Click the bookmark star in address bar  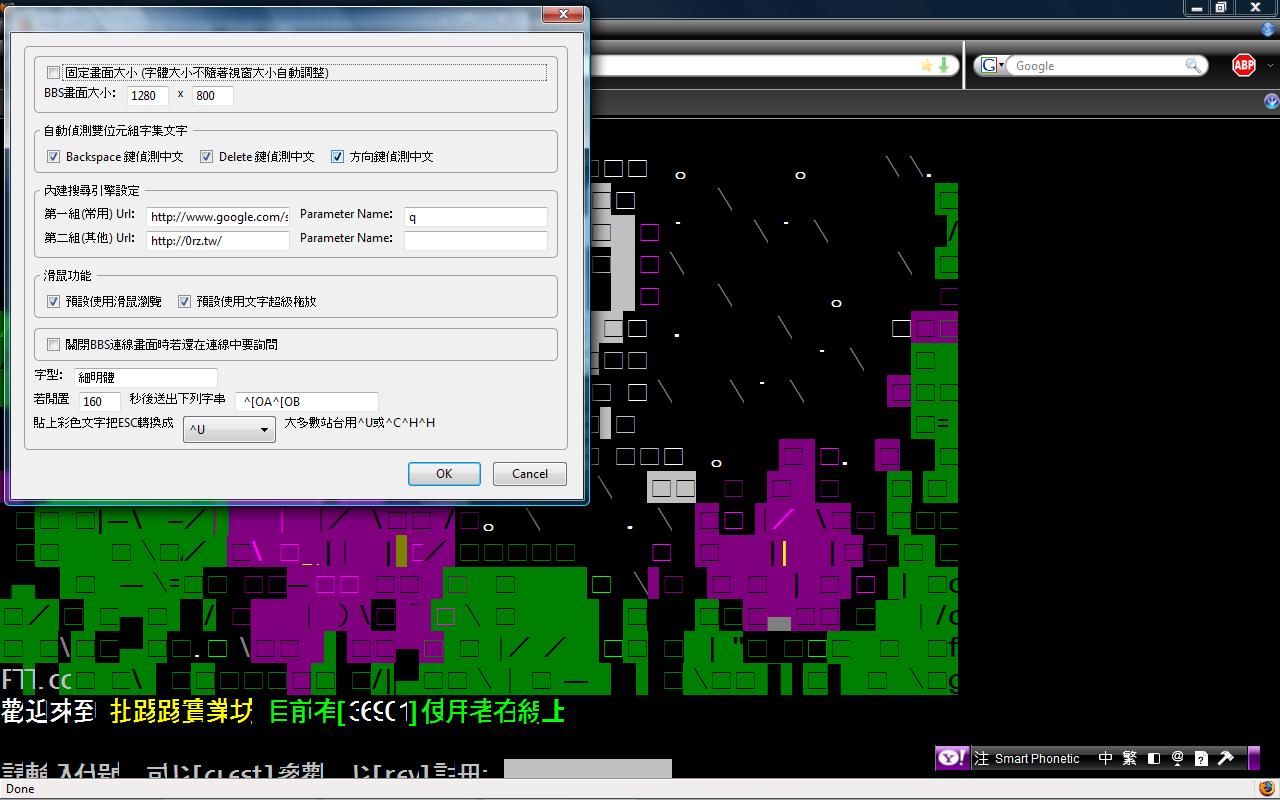pos(927,65)
